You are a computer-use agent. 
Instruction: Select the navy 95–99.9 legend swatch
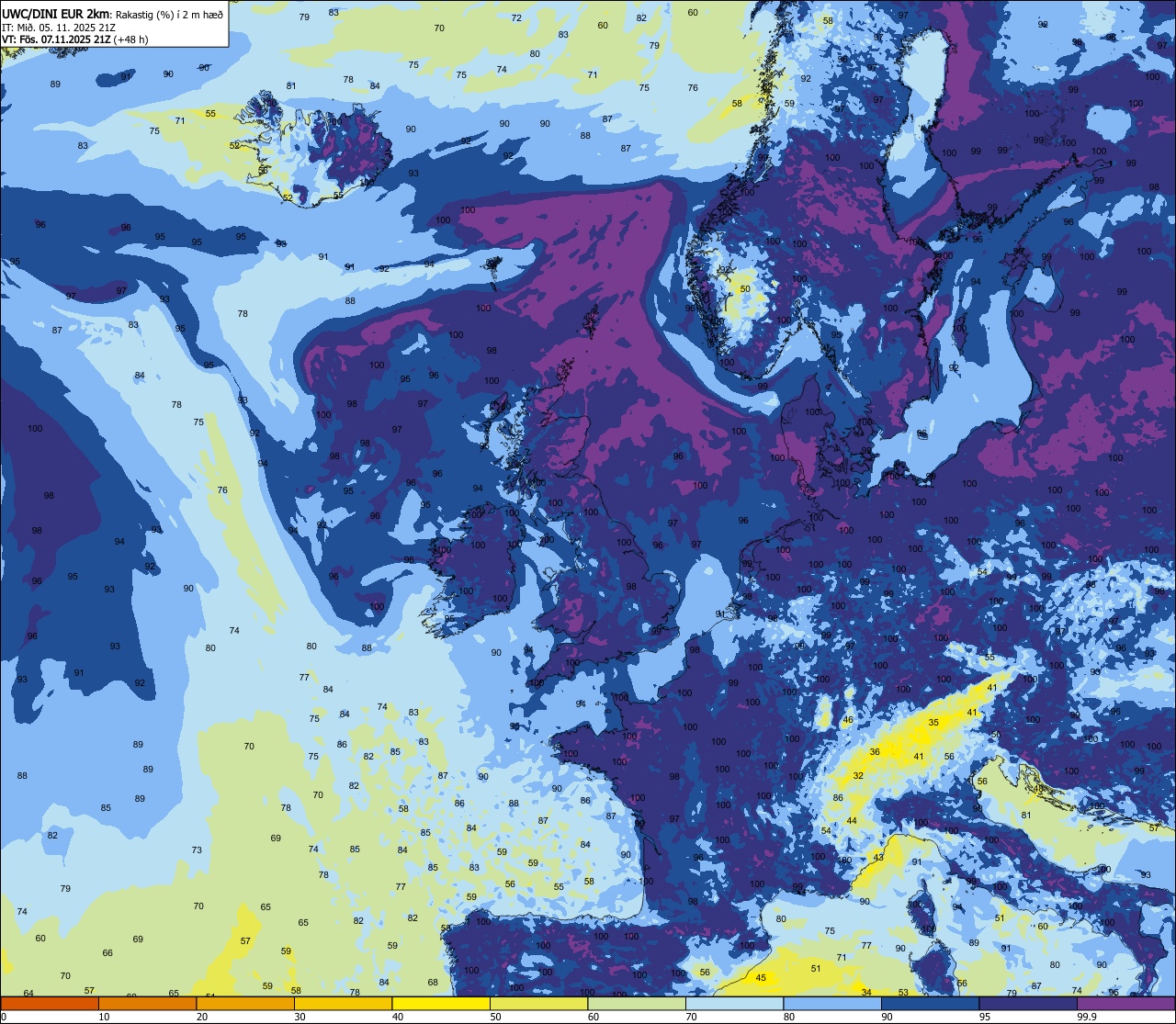click(1028, 1004)
